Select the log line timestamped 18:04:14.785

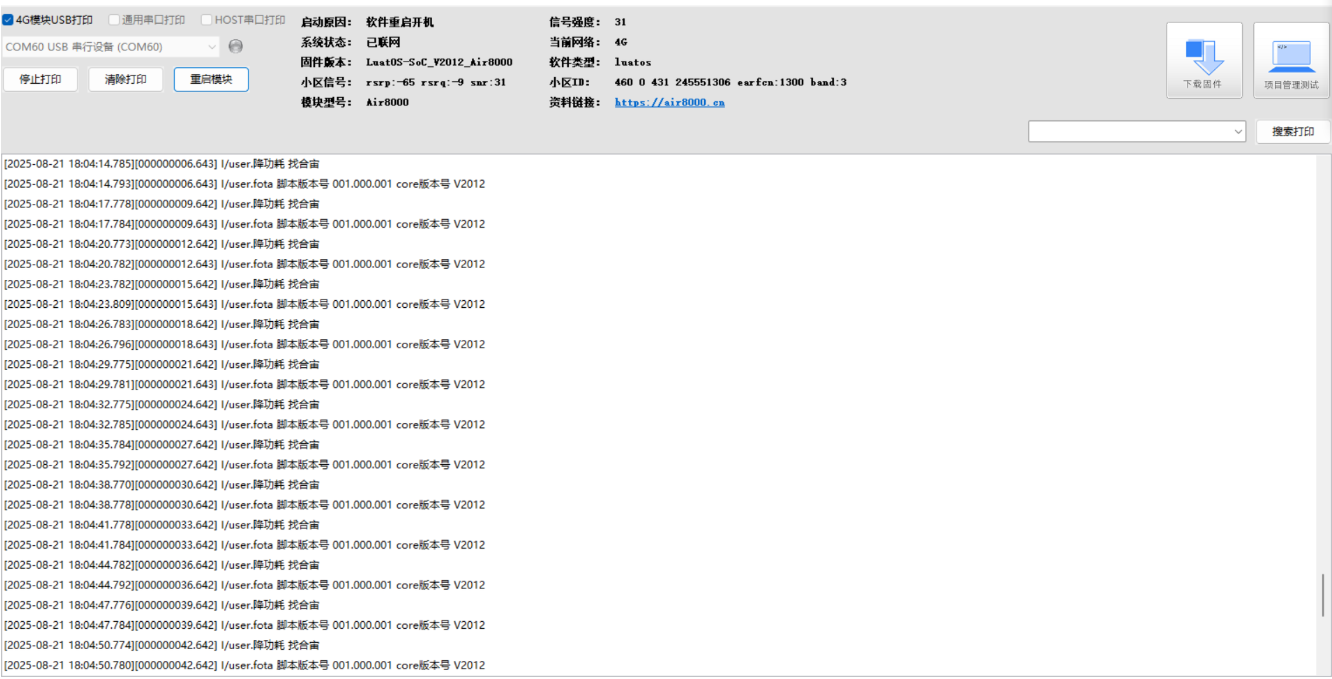pos(162,164)
